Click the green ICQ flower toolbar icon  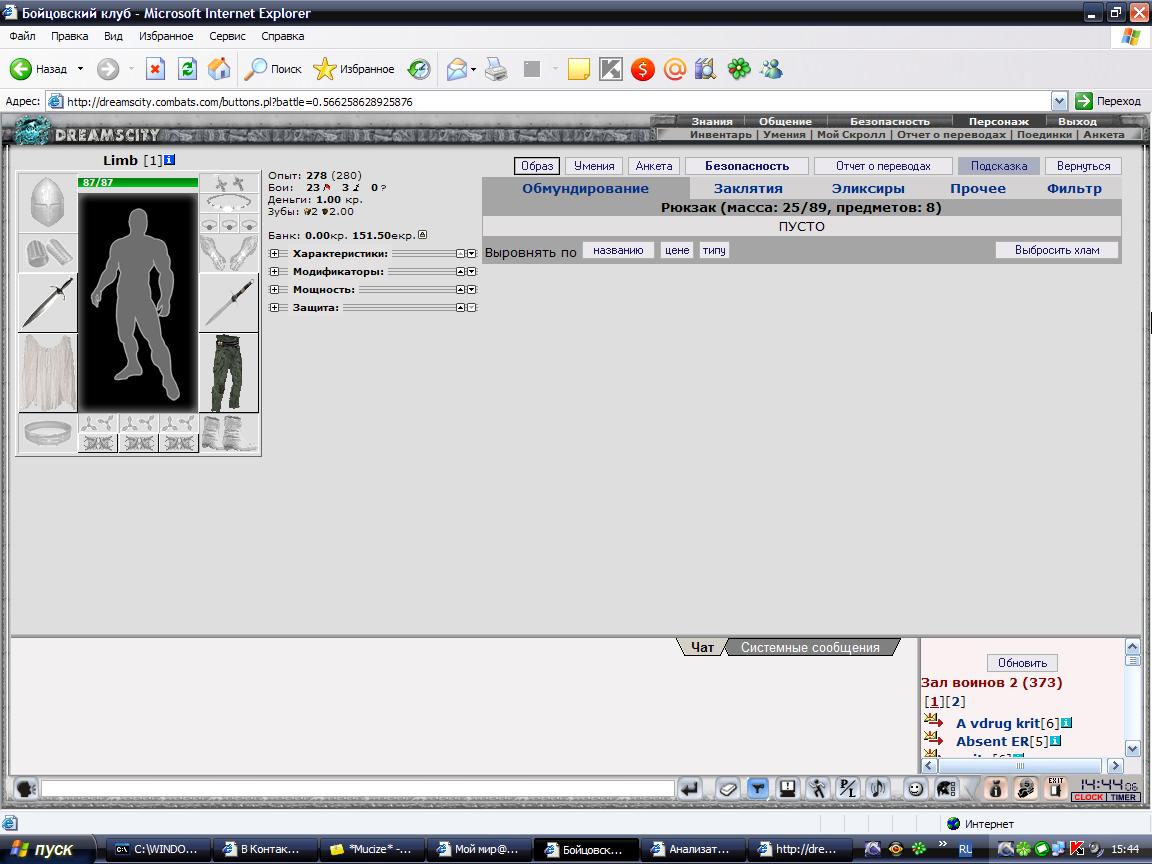739,69
